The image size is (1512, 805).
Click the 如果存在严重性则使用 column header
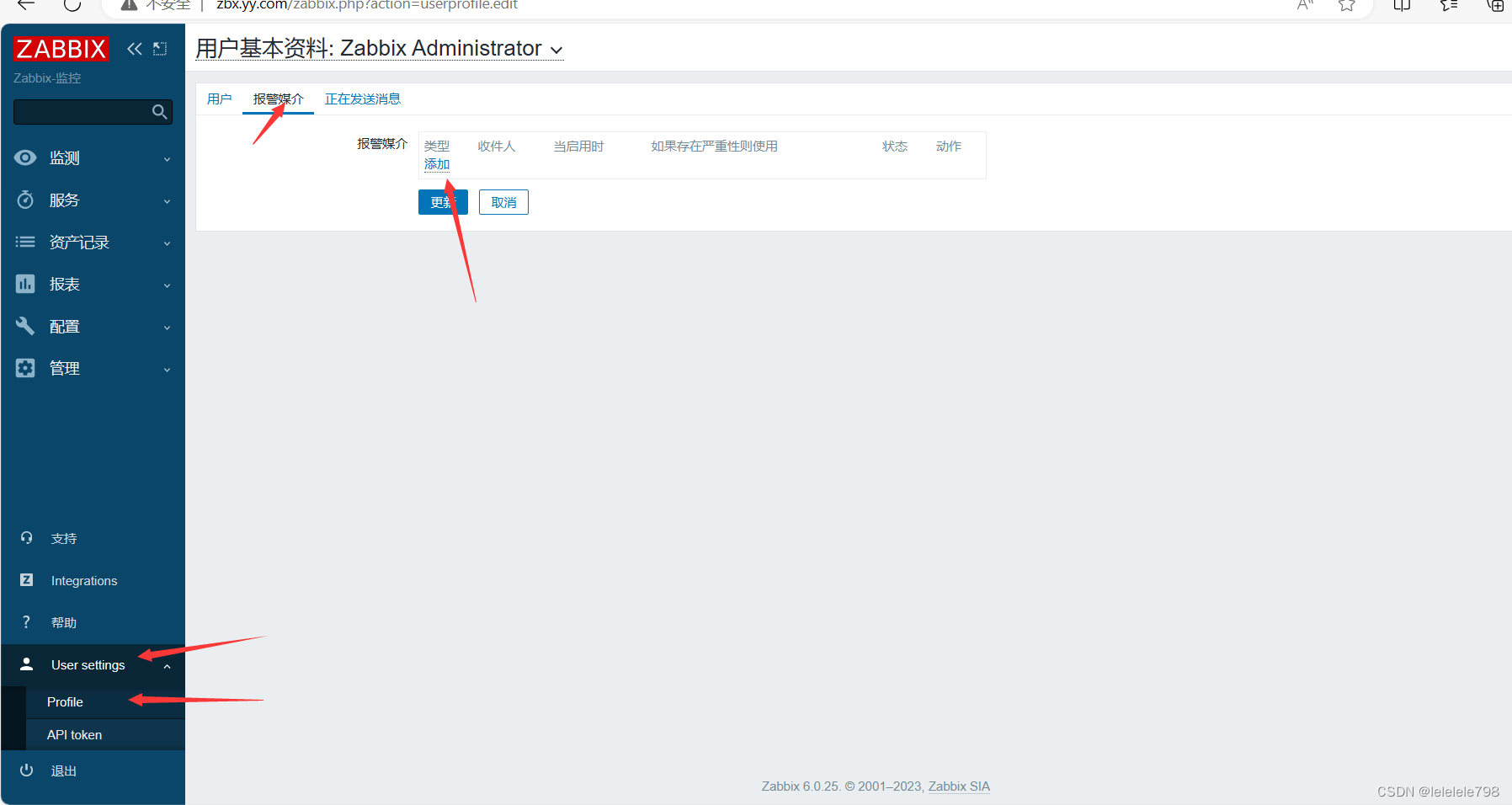pos(714,146)
